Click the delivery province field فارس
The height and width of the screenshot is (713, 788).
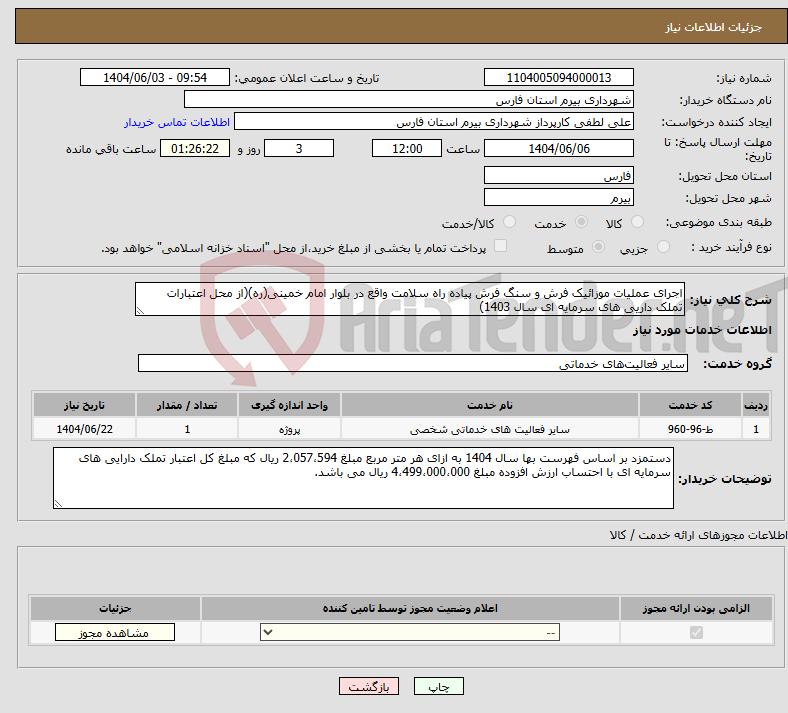[559, 175]
